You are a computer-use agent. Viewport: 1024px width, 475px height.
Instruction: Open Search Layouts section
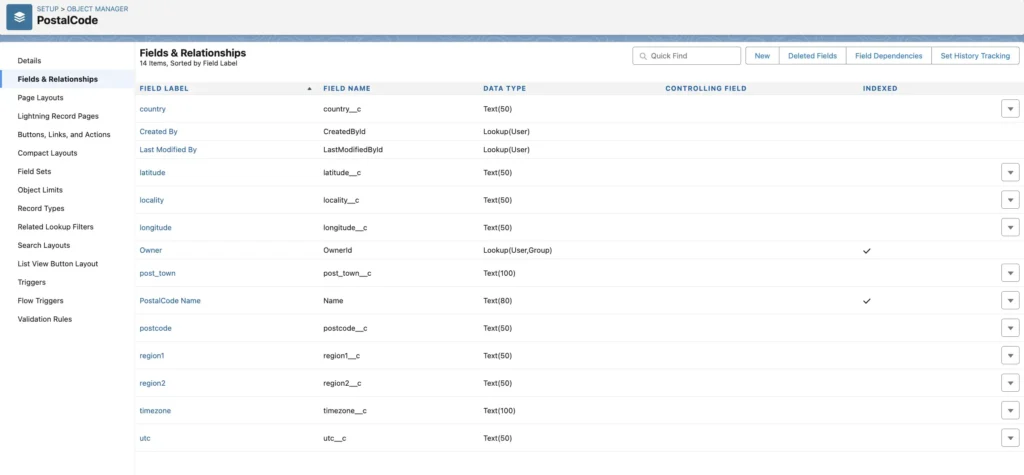pyautogui.click(x=44, y=245)
